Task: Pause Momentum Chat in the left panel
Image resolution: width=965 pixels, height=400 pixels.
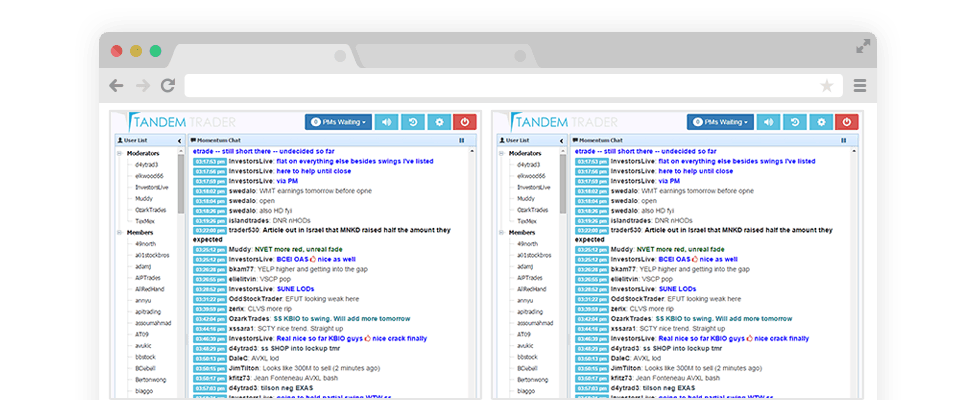Action: [462, 140]
